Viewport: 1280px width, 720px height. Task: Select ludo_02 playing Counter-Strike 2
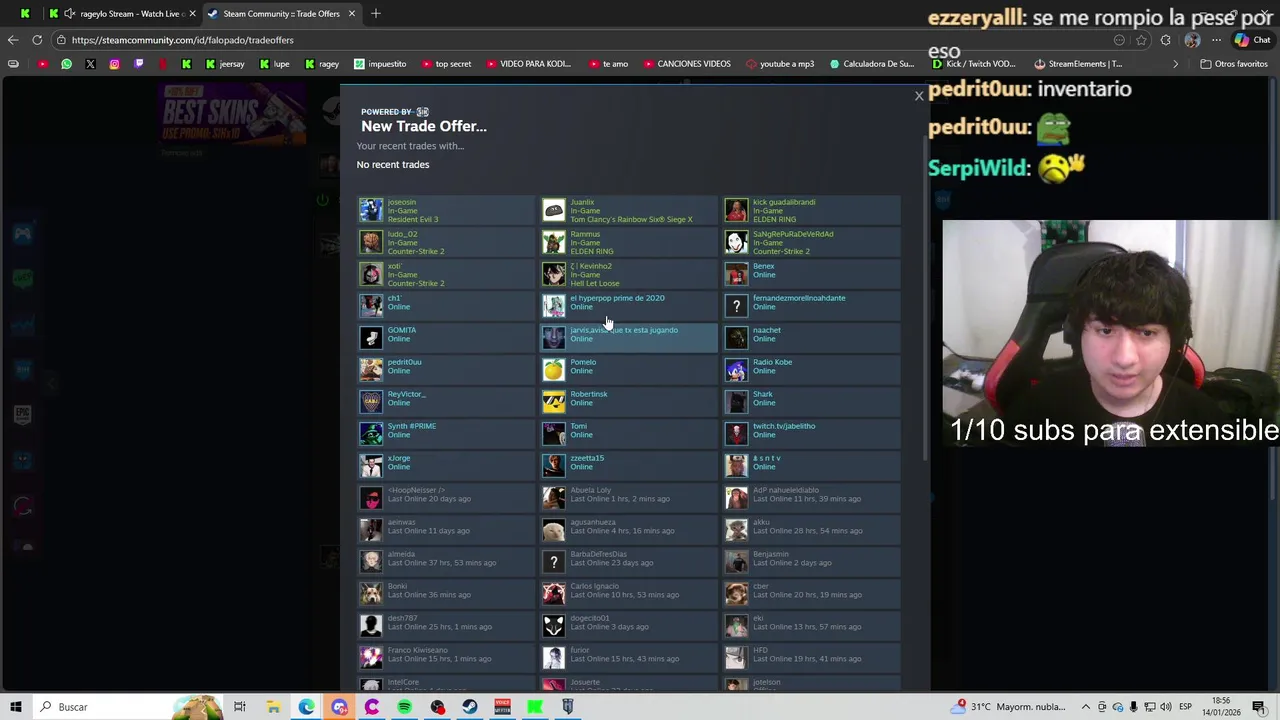point(447,243)
